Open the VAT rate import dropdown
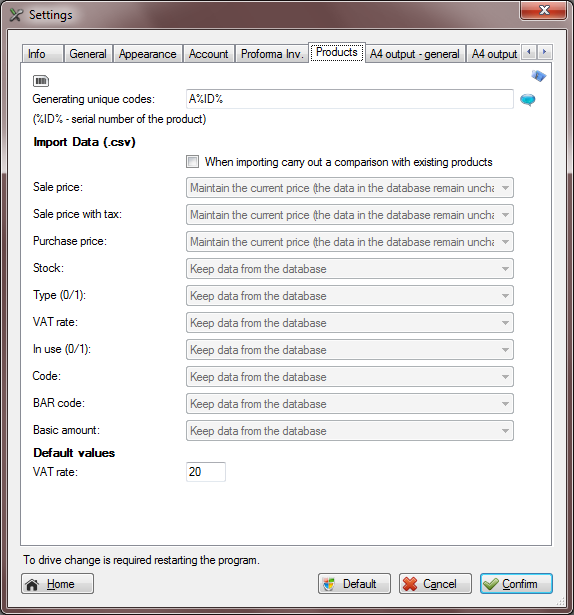574x615 pixels. coord(350,323)
